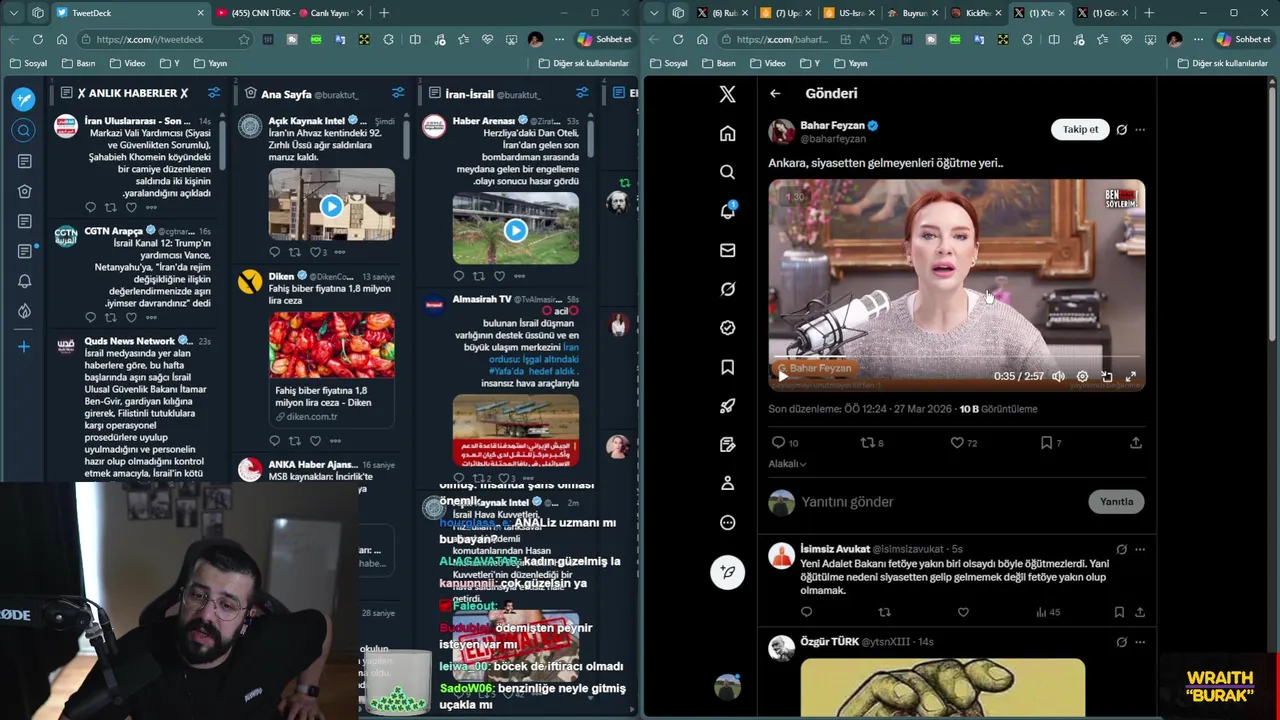Open bookmarks icon in X sidebar

[727, 367]
